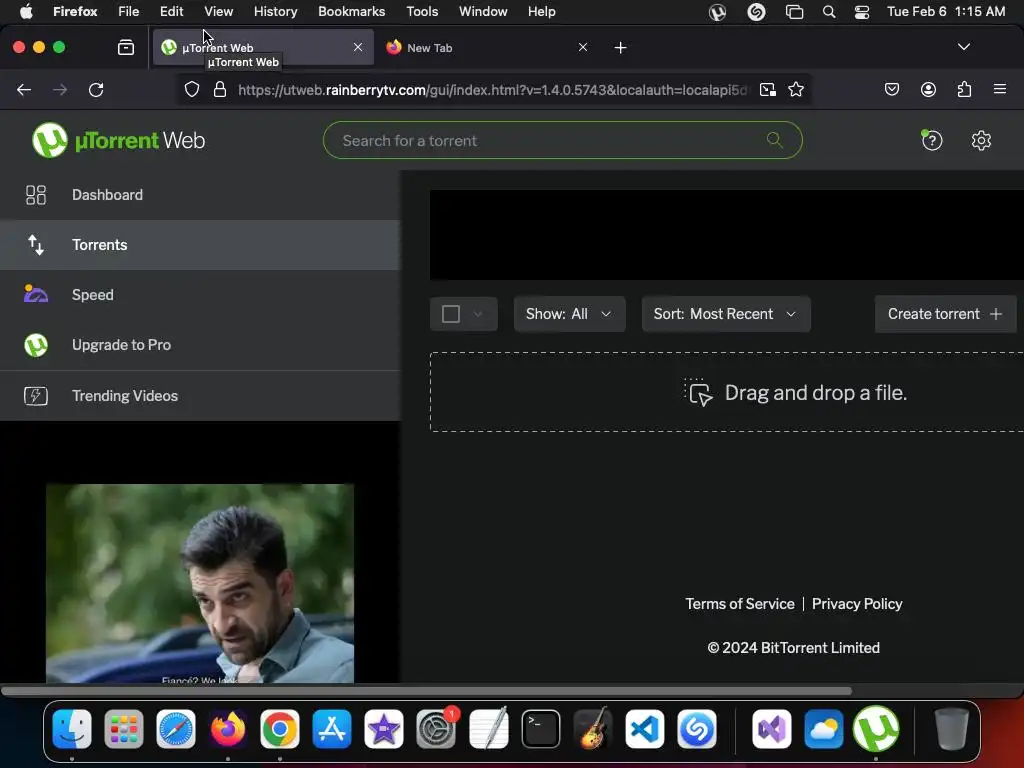Viewport: 1024px width, 768px height.
Task: Go to the Dashboard section
Action: pos(200,195)
